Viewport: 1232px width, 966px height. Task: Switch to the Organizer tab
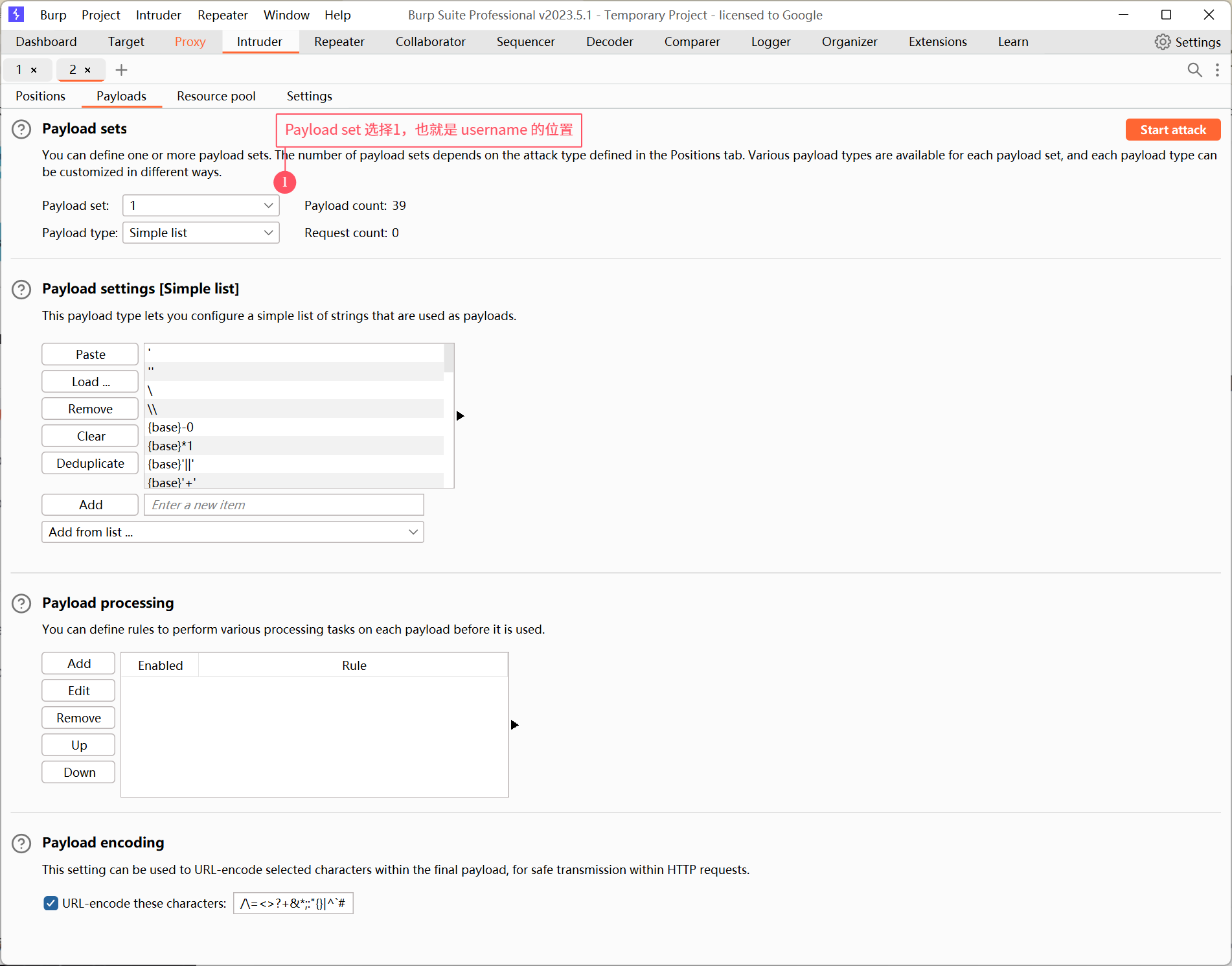point(850,42)
